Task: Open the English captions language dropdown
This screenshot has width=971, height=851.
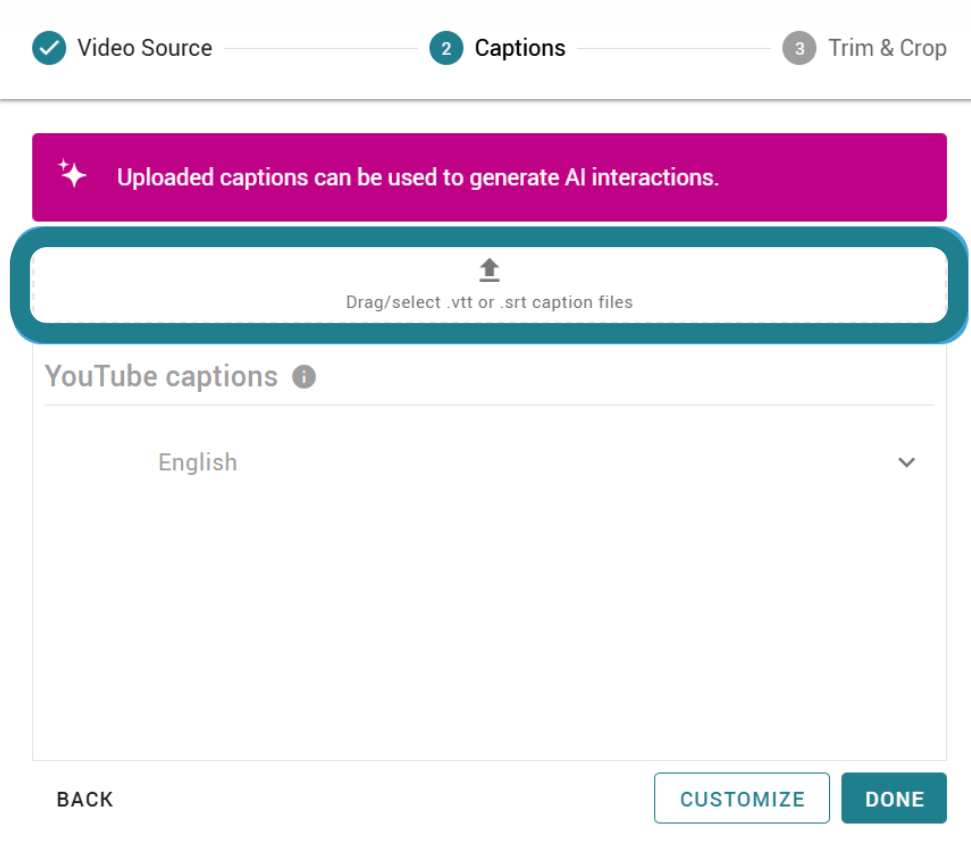Action: (489, 462)
